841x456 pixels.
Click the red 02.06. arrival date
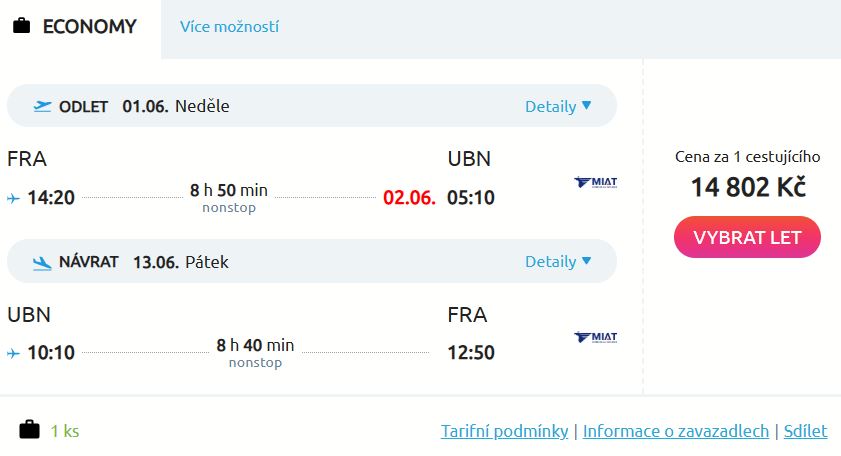(409, 198)
